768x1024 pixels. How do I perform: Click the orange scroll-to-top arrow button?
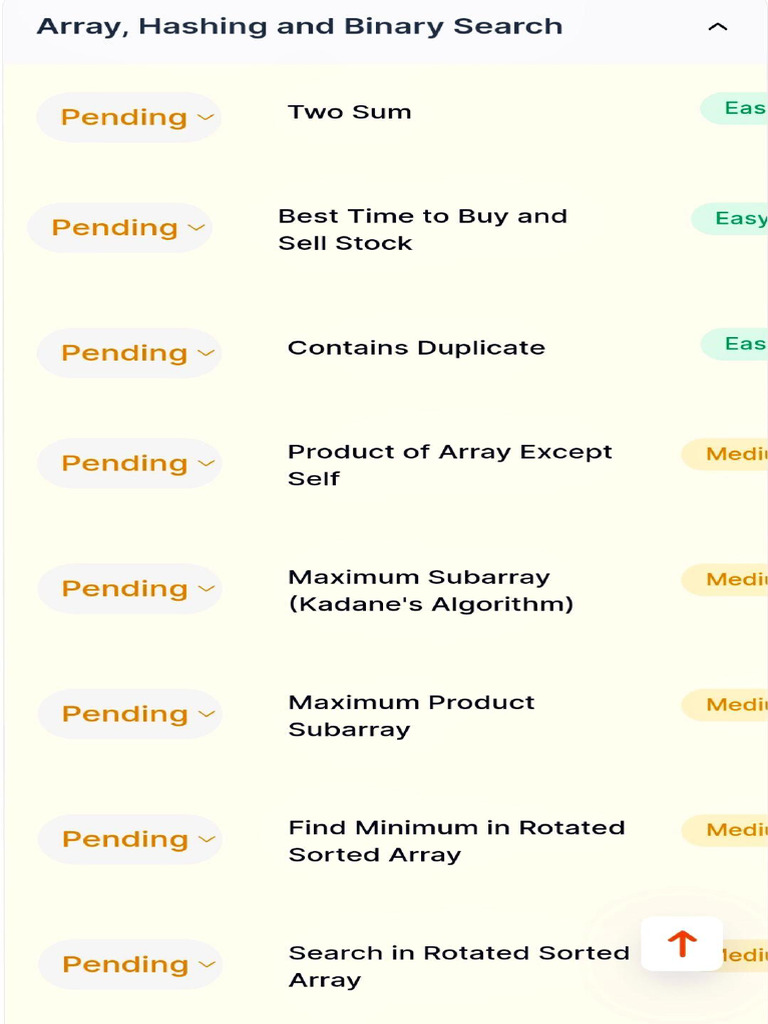(x=682, y=943)
